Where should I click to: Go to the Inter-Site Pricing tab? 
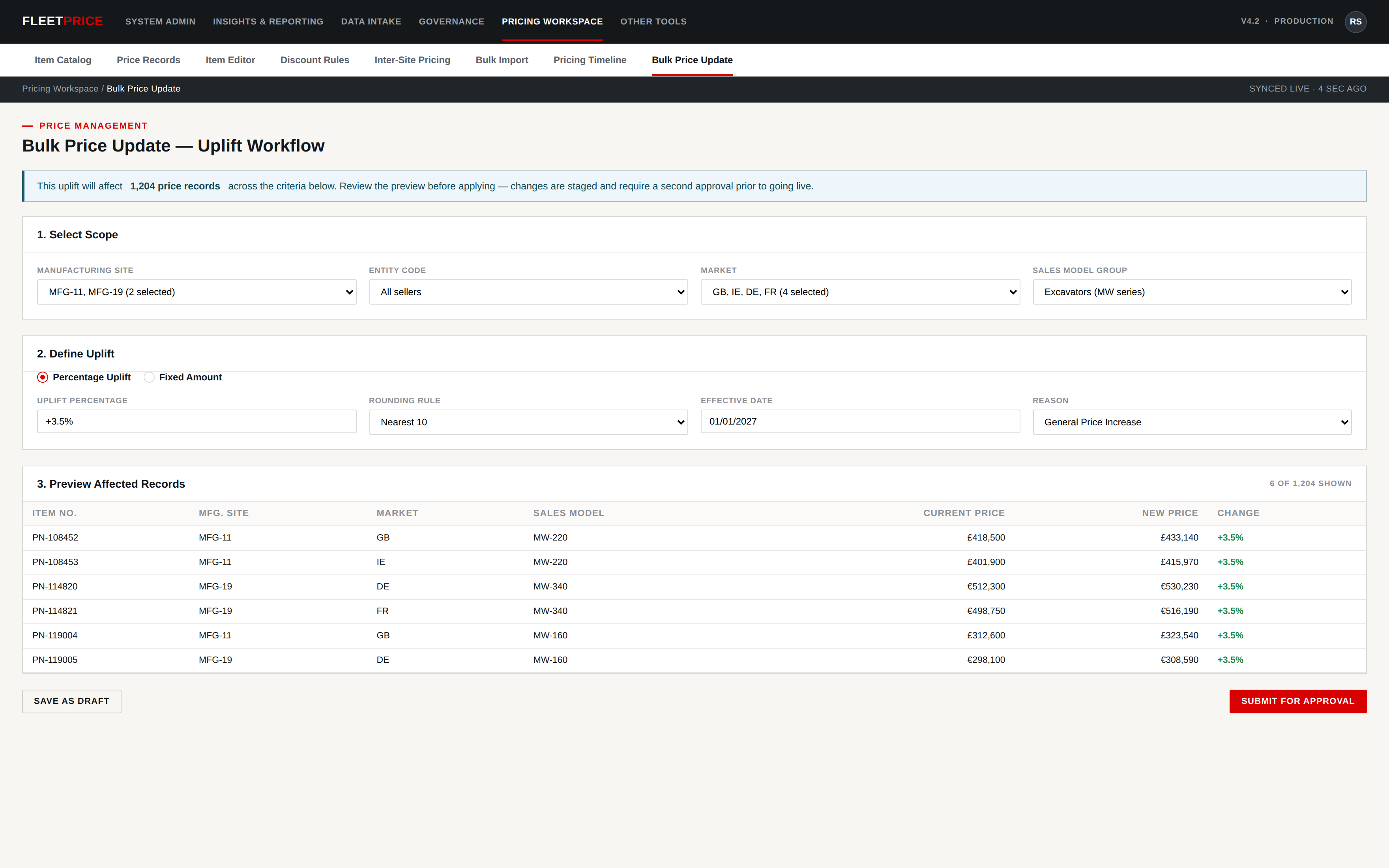[x=412, y=60]
